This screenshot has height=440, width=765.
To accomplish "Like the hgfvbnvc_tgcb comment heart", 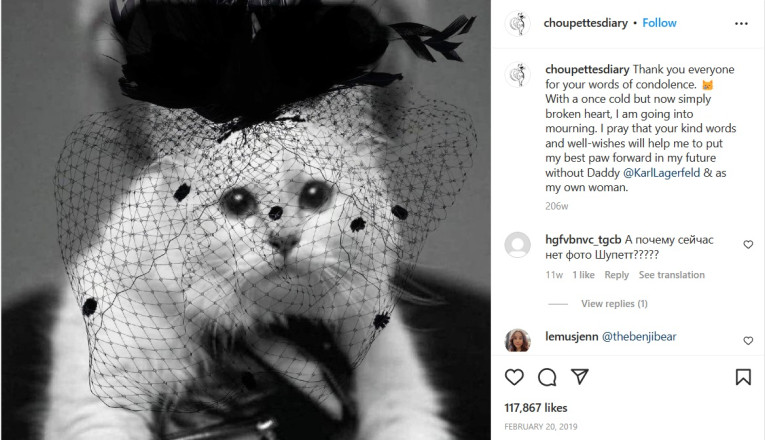I will [x=748, y=244].
